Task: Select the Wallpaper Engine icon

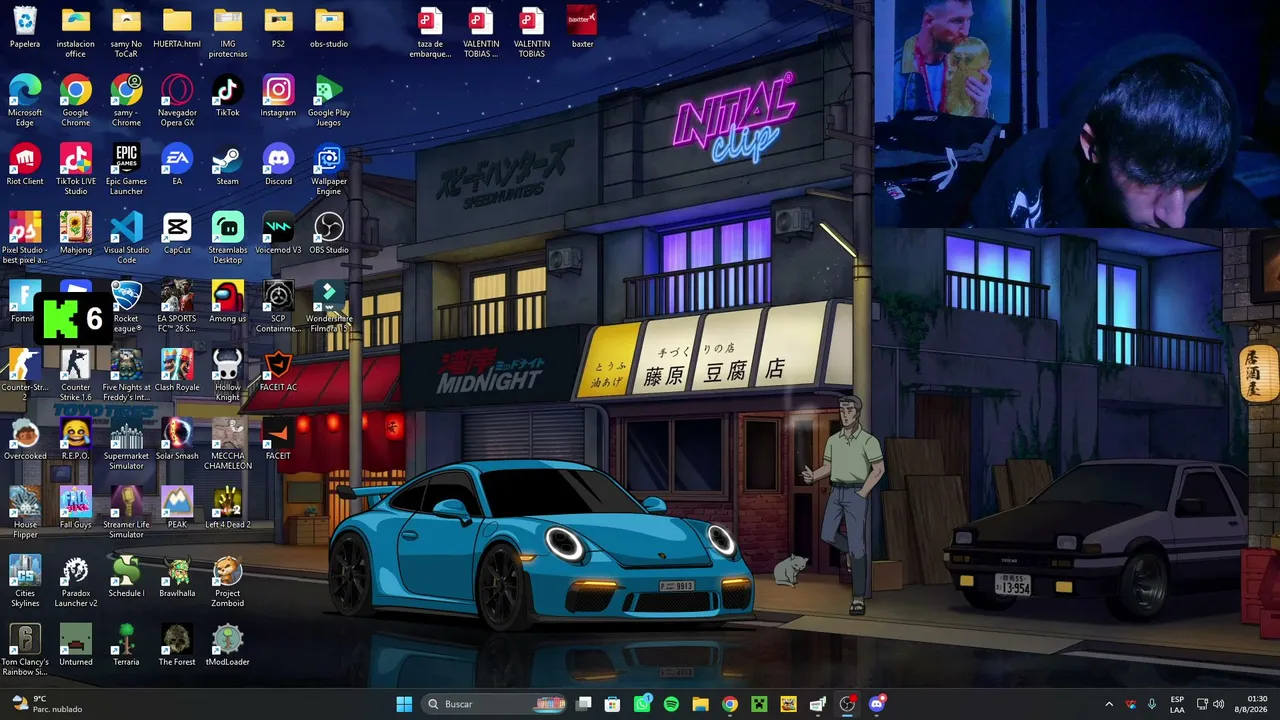Action: coord(329,170)
